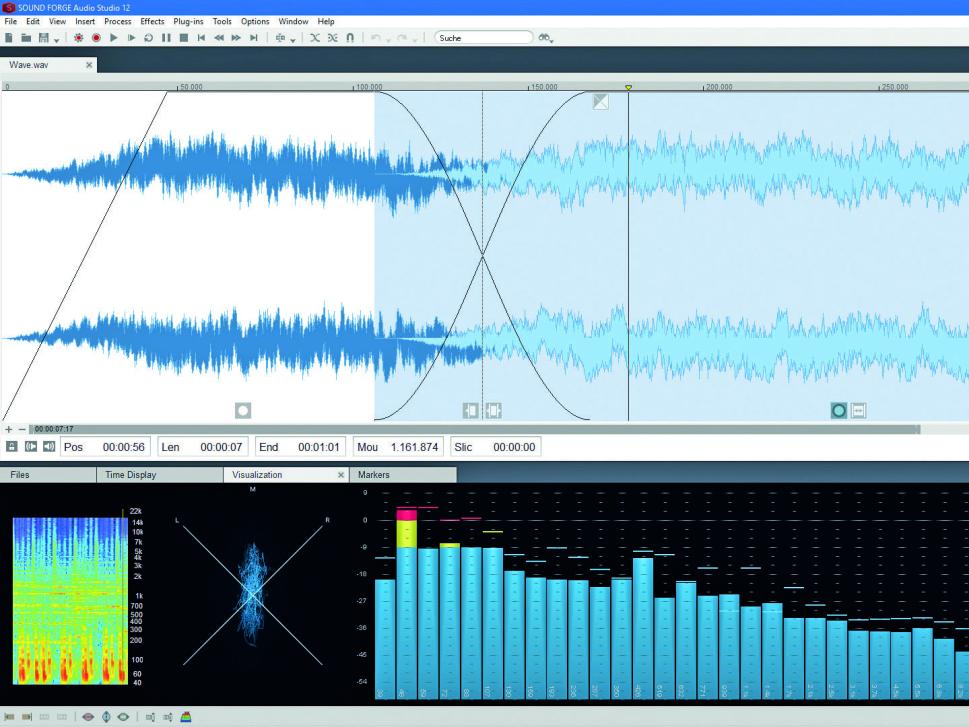Screen dimensions: 969x727
Task: Expand the dropdown arrow beside the binoculars
Action: pyautogui.click(x=553, y=40)
